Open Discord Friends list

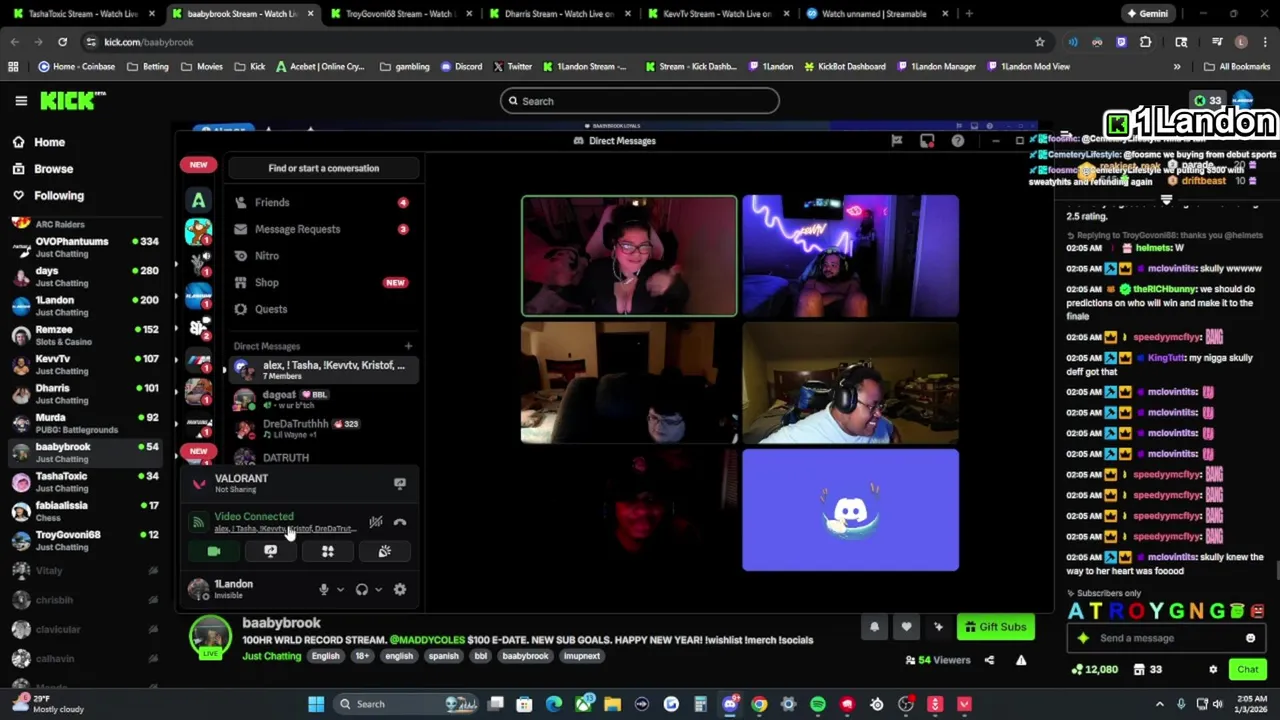coord(322,202)
